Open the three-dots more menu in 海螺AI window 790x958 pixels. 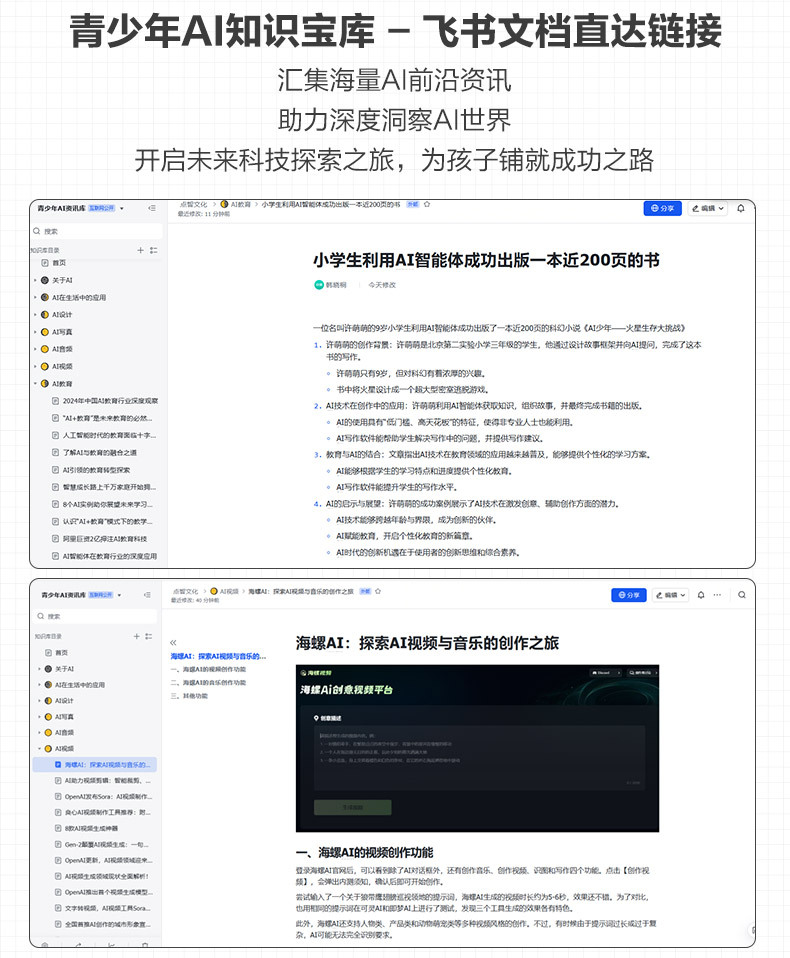coord(717,594)
